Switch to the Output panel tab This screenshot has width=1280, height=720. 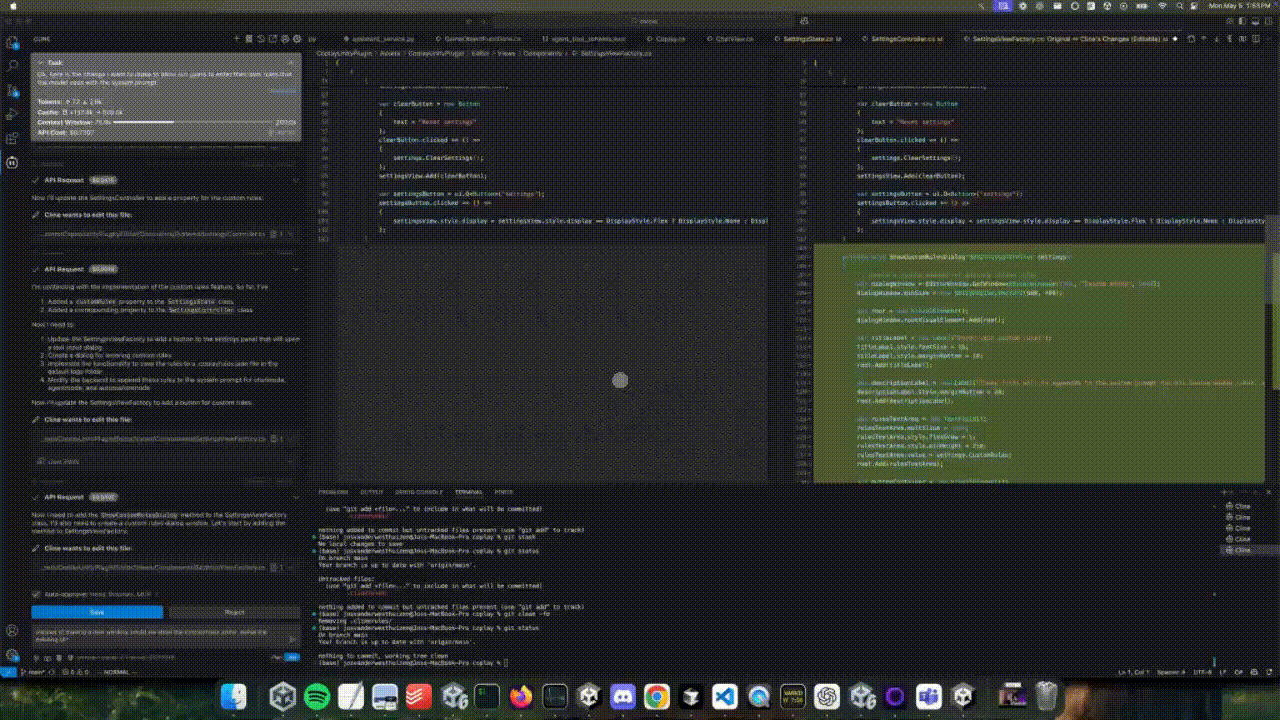click(371, 492)
